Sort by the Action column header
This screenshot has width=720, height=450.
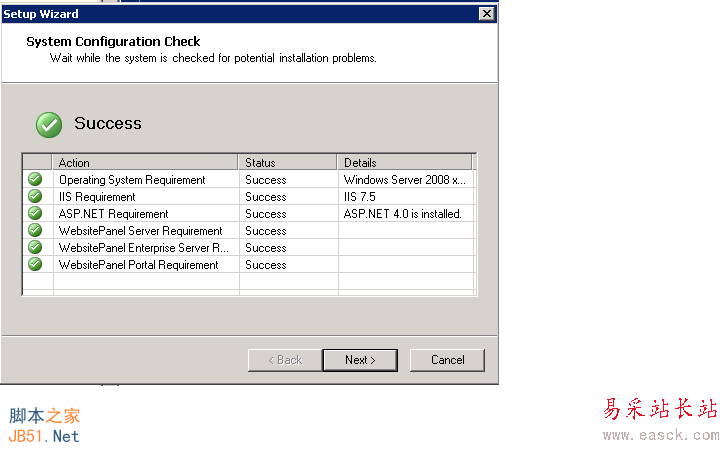(145, 163)
